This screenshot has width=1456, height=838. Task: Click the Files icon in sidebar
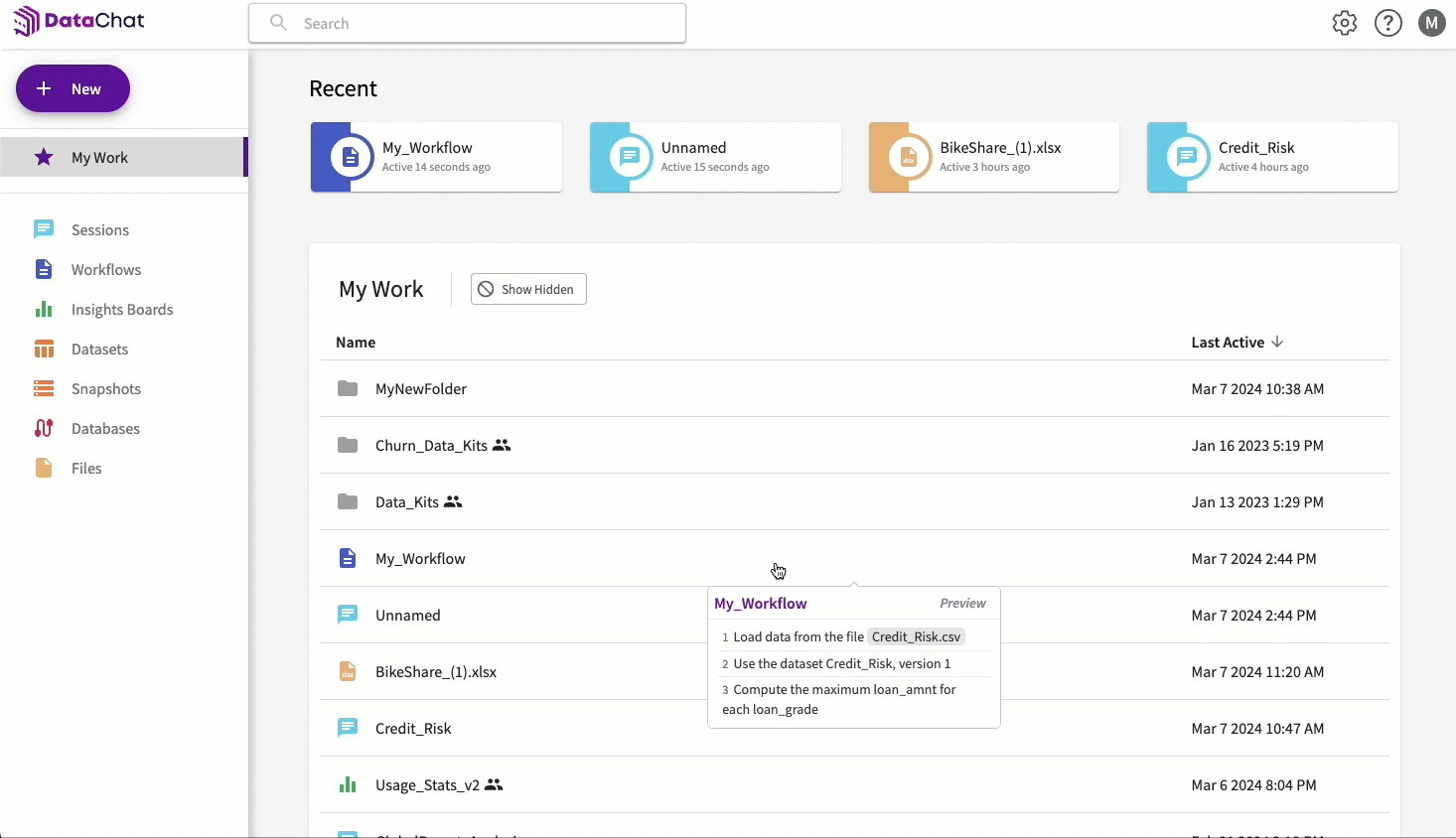point(44,468)
